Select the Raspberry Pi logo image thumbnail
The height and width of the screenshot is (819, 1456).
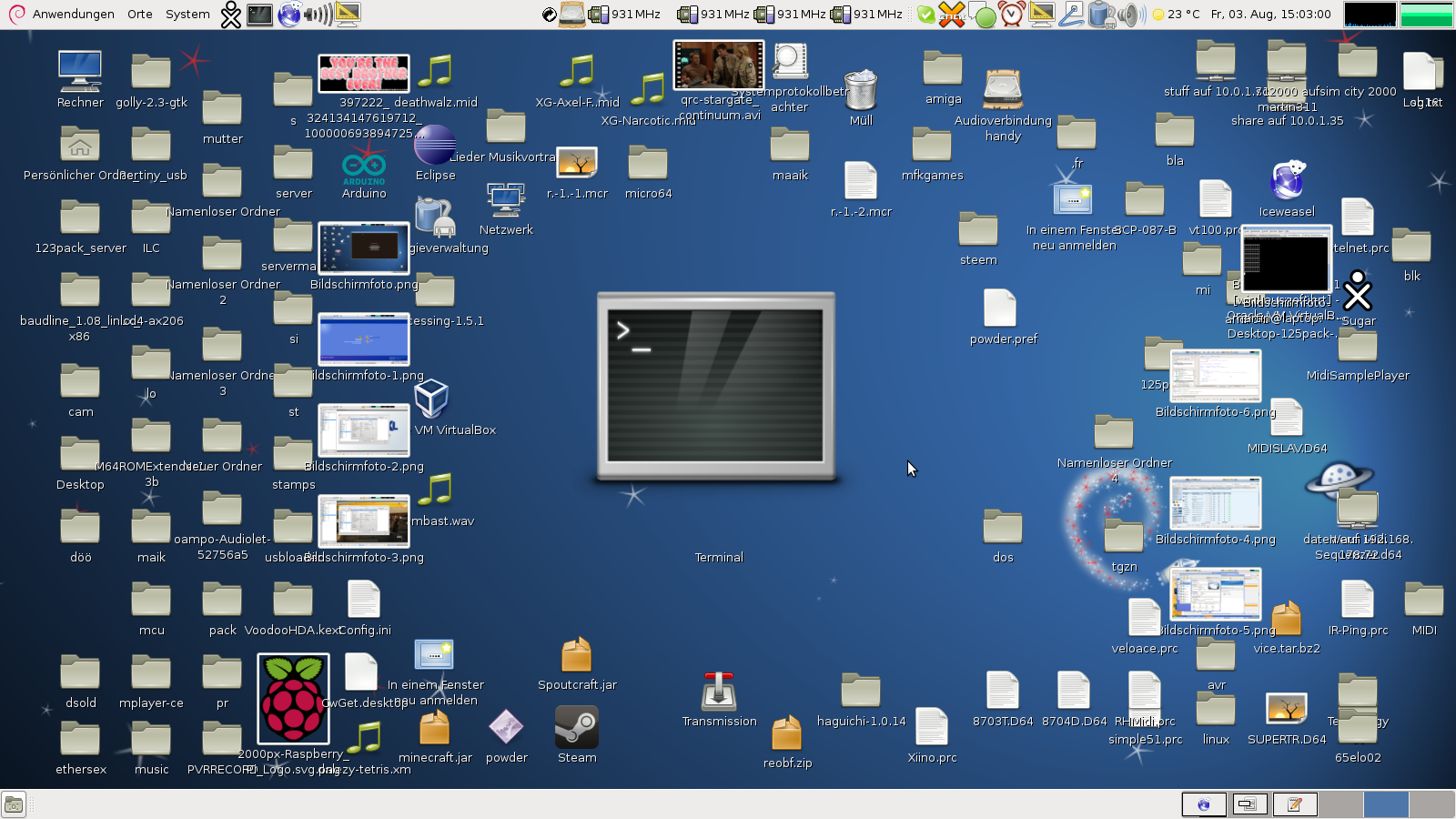(x=293, y=698)
